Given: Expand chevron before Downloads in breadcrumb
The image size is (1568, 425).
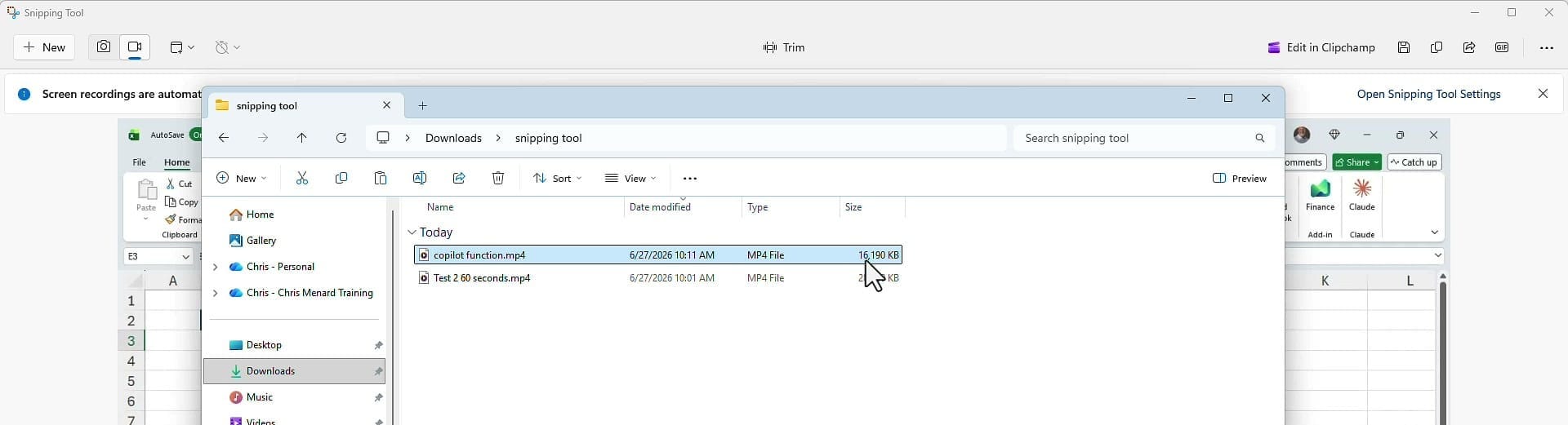Looking at the screenshot, I should (x=408, y=138).
